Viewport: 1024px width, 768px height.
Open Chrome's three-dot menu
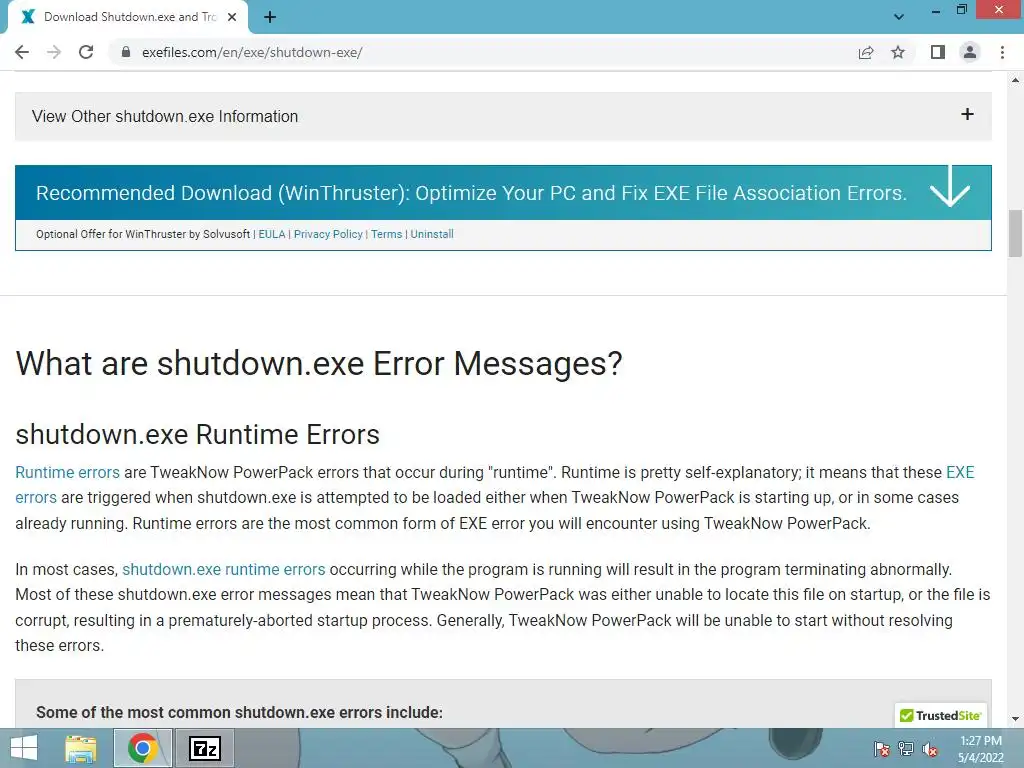coord(1002,52)
